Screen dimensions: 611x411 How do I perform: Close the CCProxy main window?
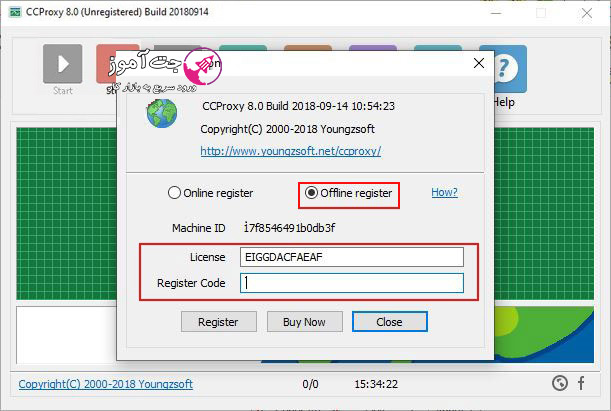pos(586,13)
